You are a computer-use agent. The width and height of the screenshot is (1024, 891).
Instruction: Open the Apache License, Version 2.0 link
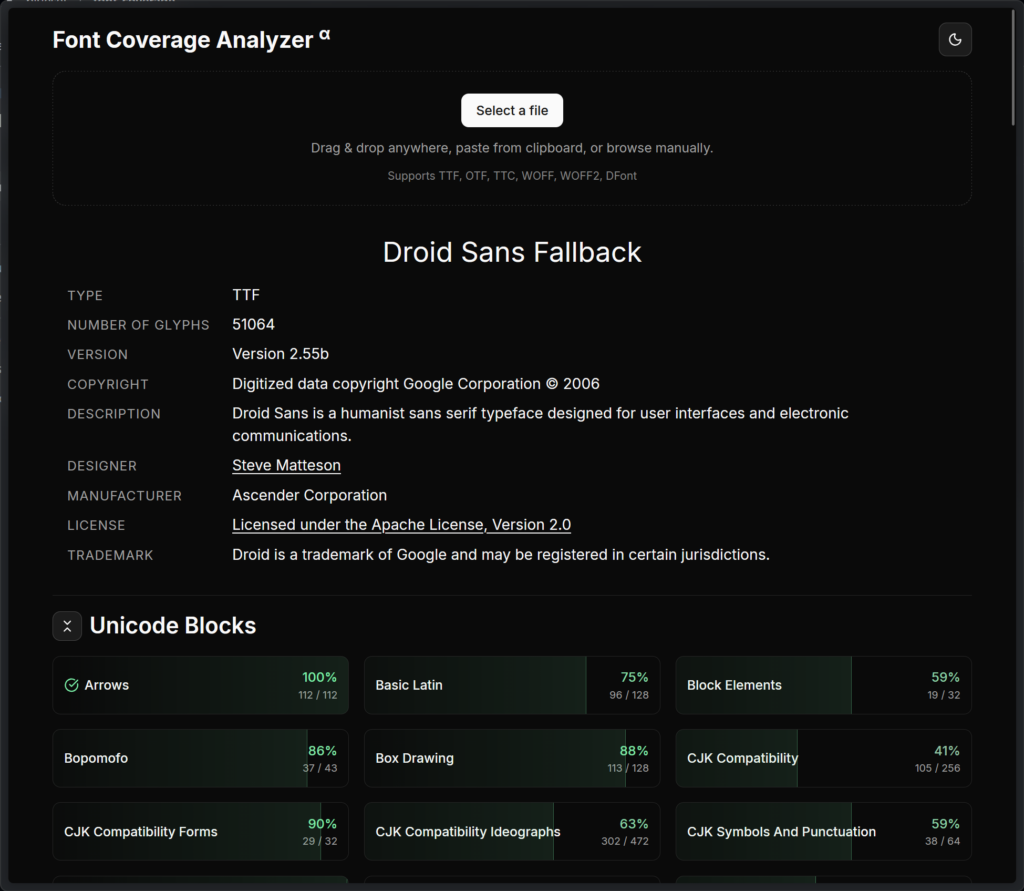pyautogui.click(x=401, y=525)
